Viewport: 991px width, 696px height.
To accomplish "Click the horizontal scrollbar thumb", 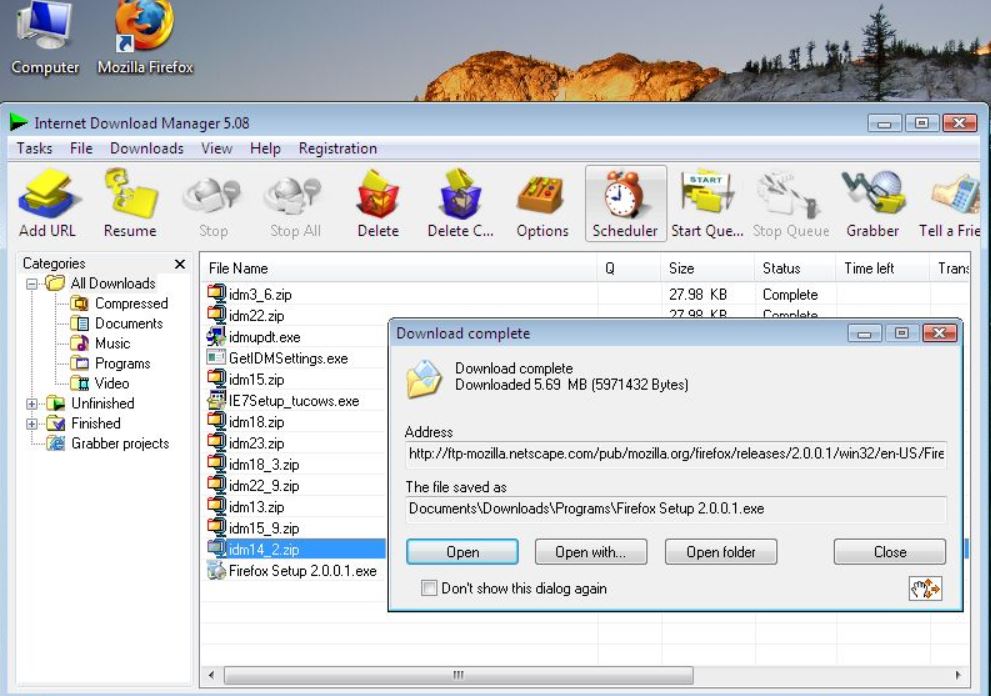I will tap(459, 675).
